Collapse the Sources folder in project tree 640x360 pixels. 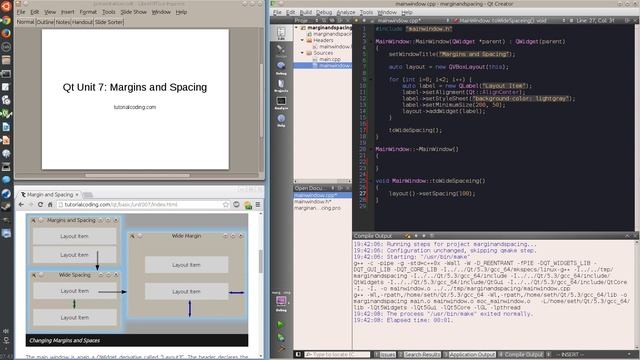pos(302,53)
